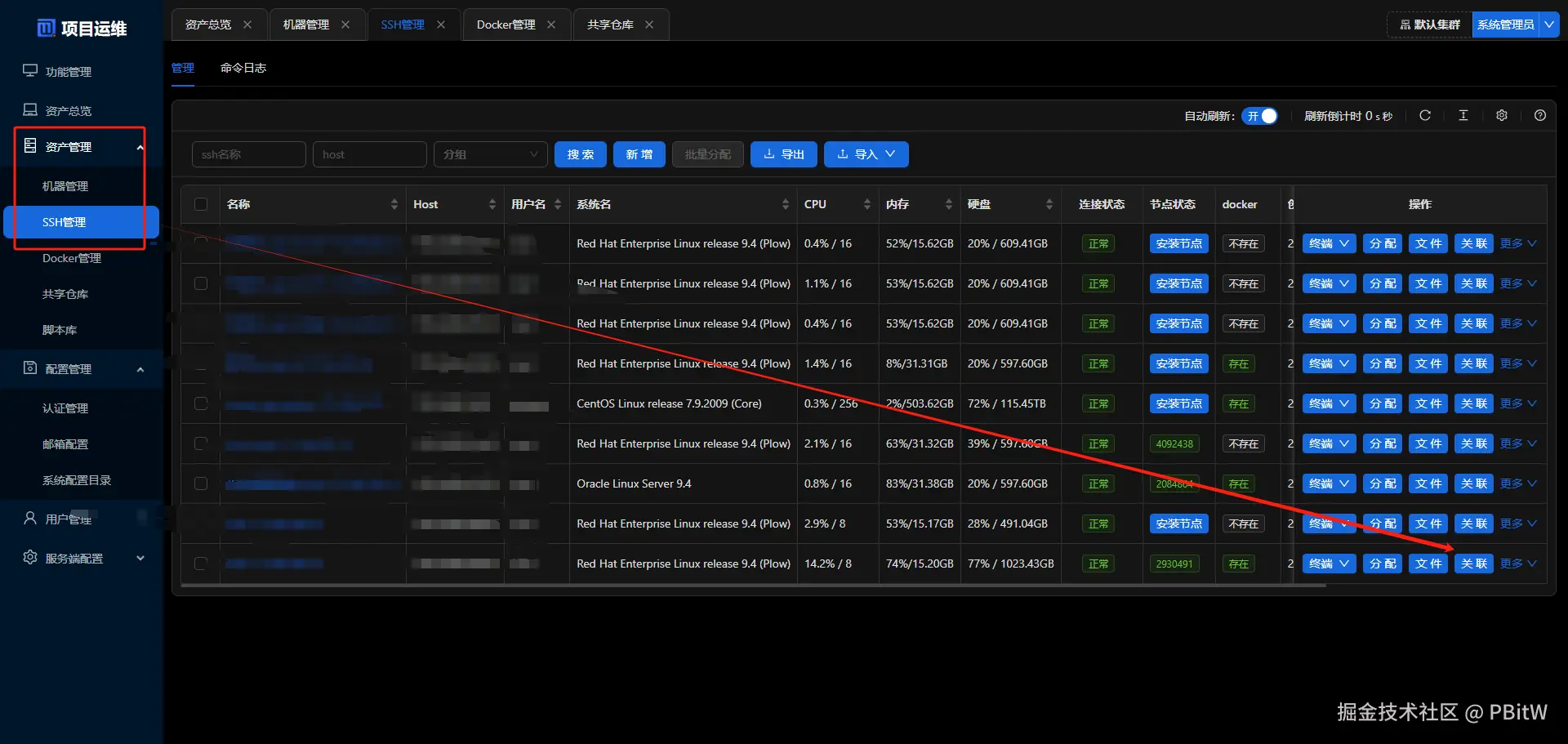This screenshot has height=744, width=1568.
Task: Close the 机器管理 tab
Action: pos(345,25)
